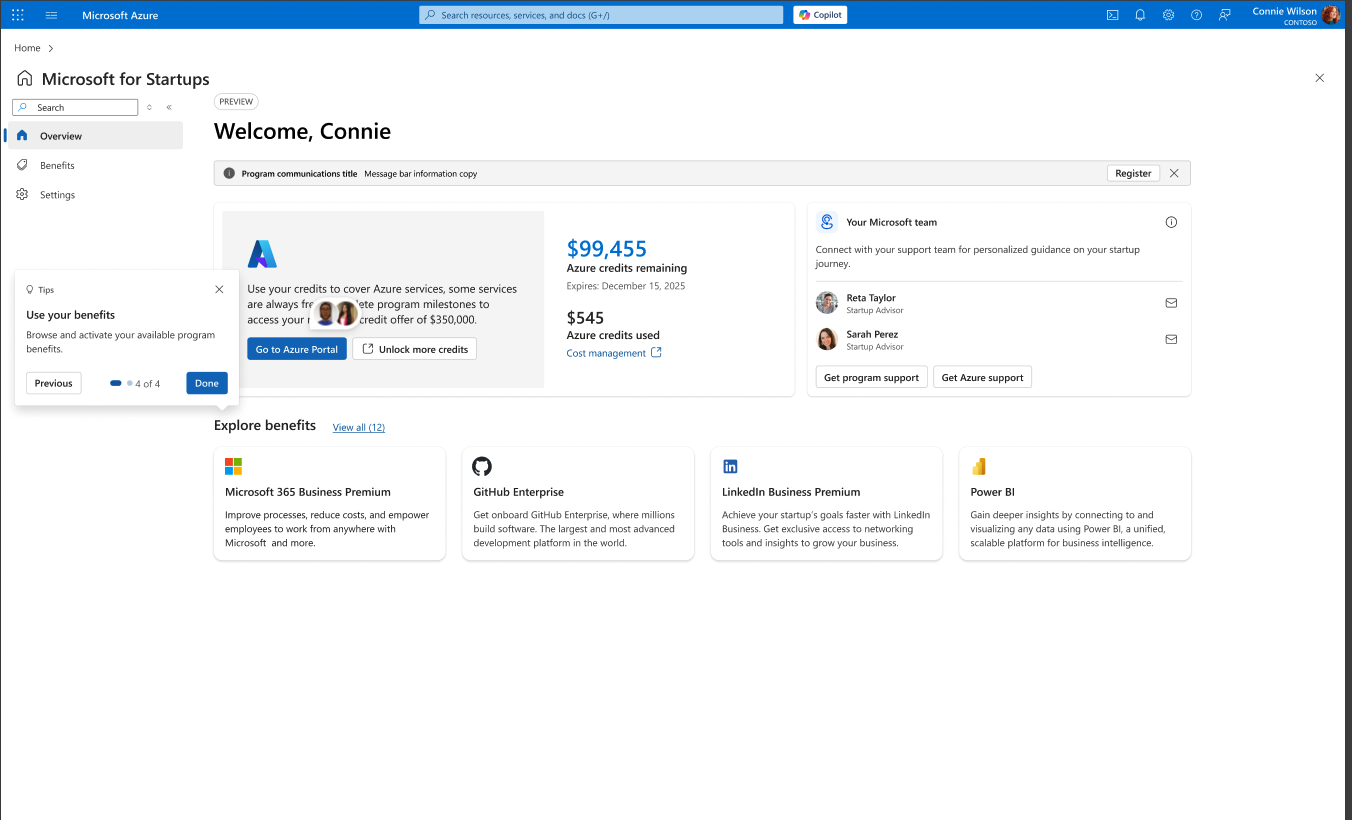
Task: Dismiss the program communications message bar
Action: coord(1174,173)
